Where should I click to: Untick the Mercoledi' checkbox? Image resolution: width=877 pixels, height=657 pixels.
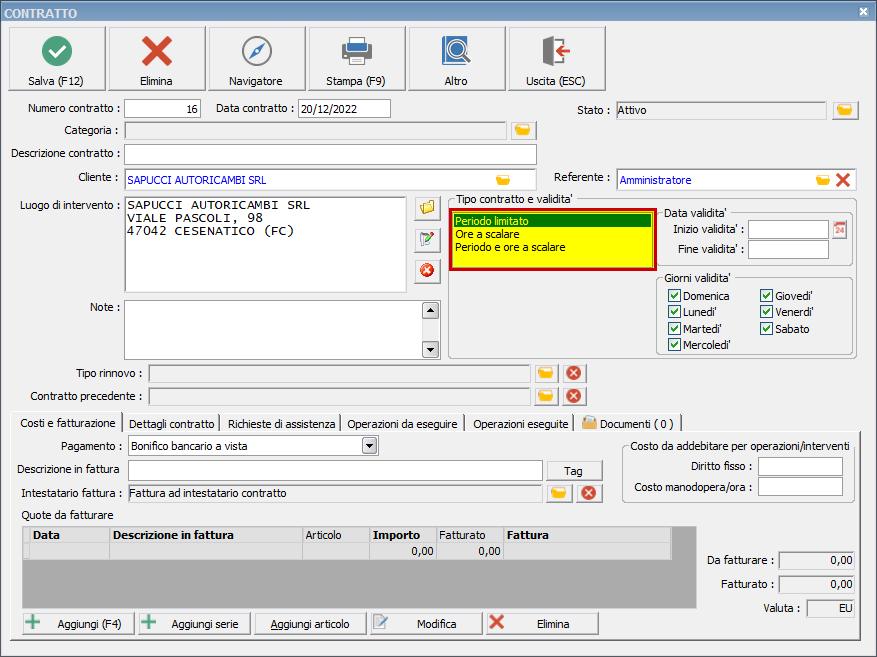[x=675, y=345]
